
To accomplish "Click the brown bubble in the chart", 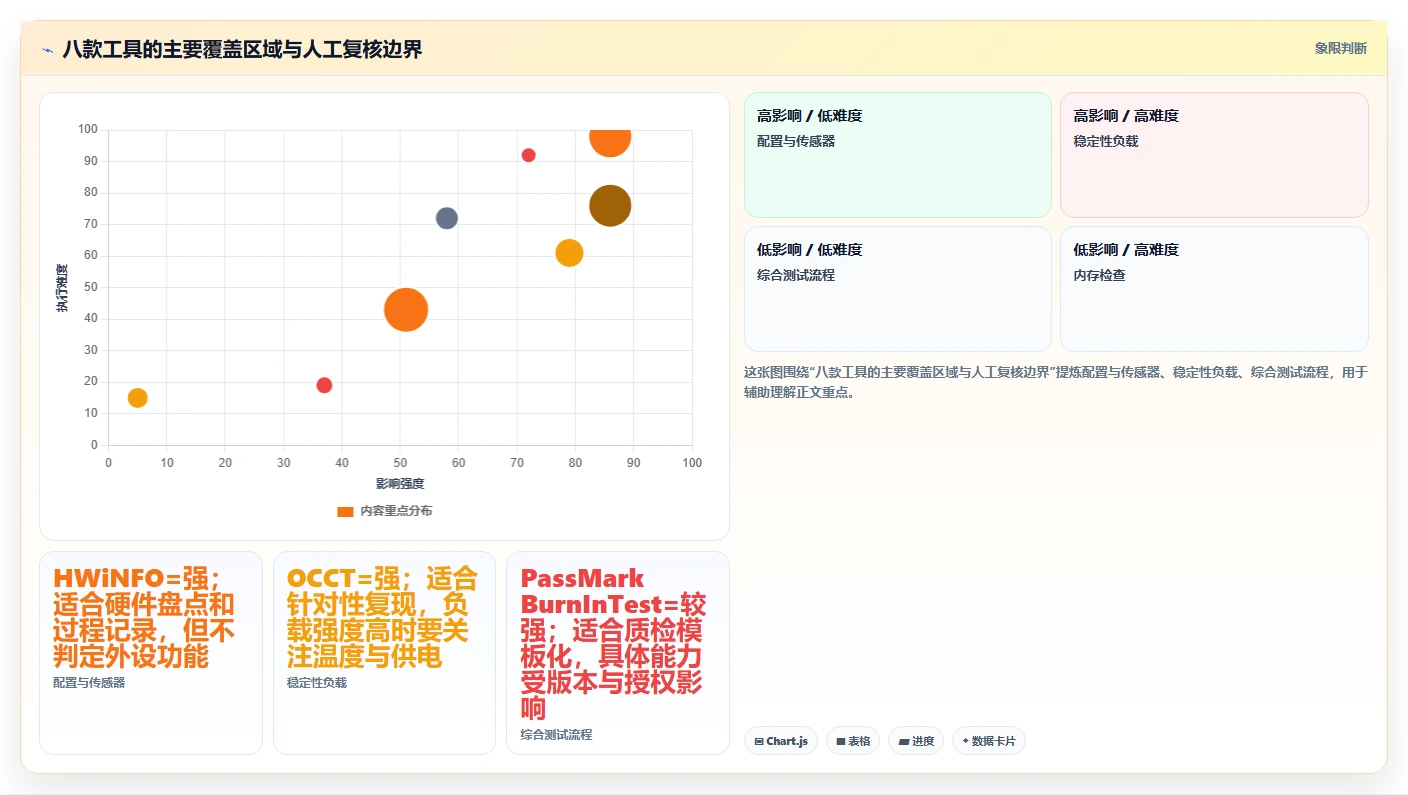I will pyautogui.click(x=610, y=205).
